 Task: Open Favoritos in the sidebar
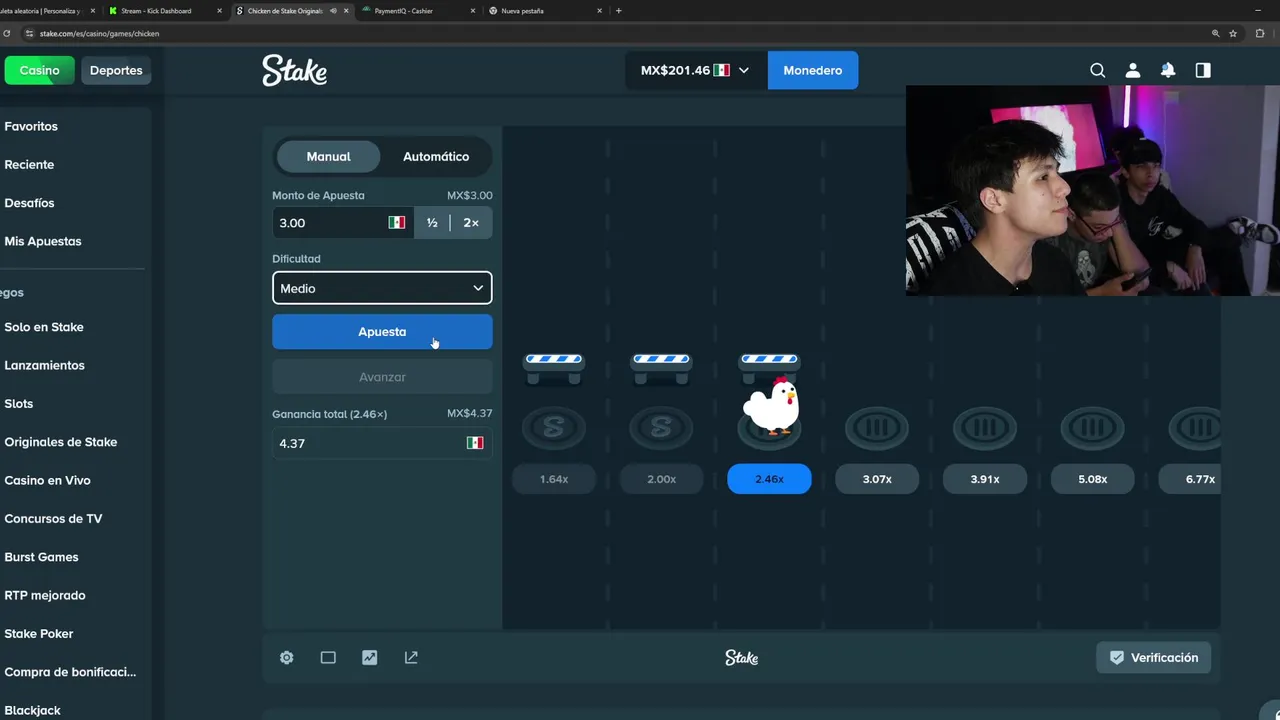(x=31, y=126)
